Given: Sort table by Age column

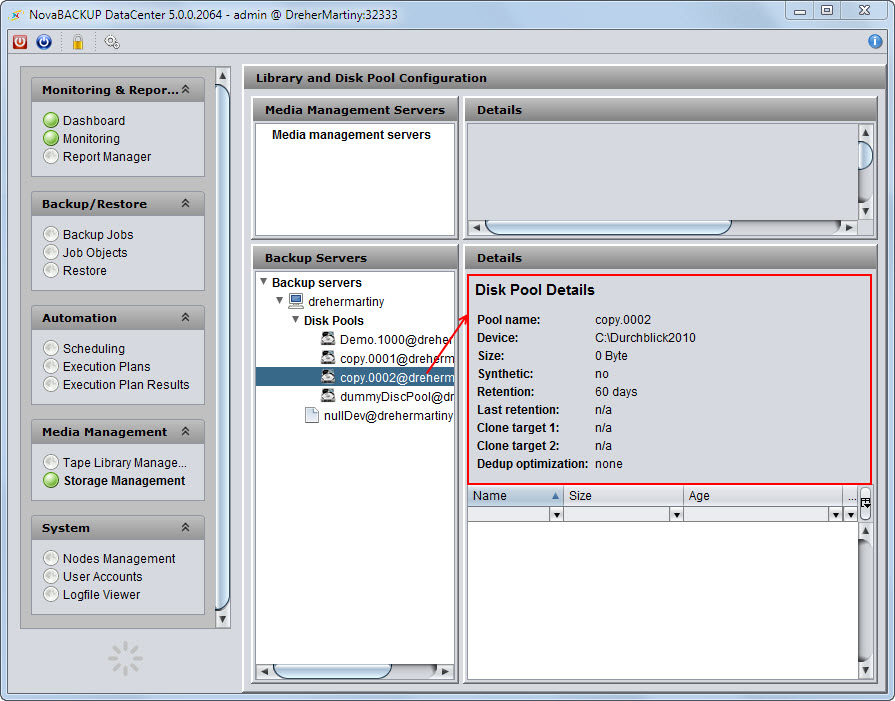Looking at the screenshot, I should [763, 495].
